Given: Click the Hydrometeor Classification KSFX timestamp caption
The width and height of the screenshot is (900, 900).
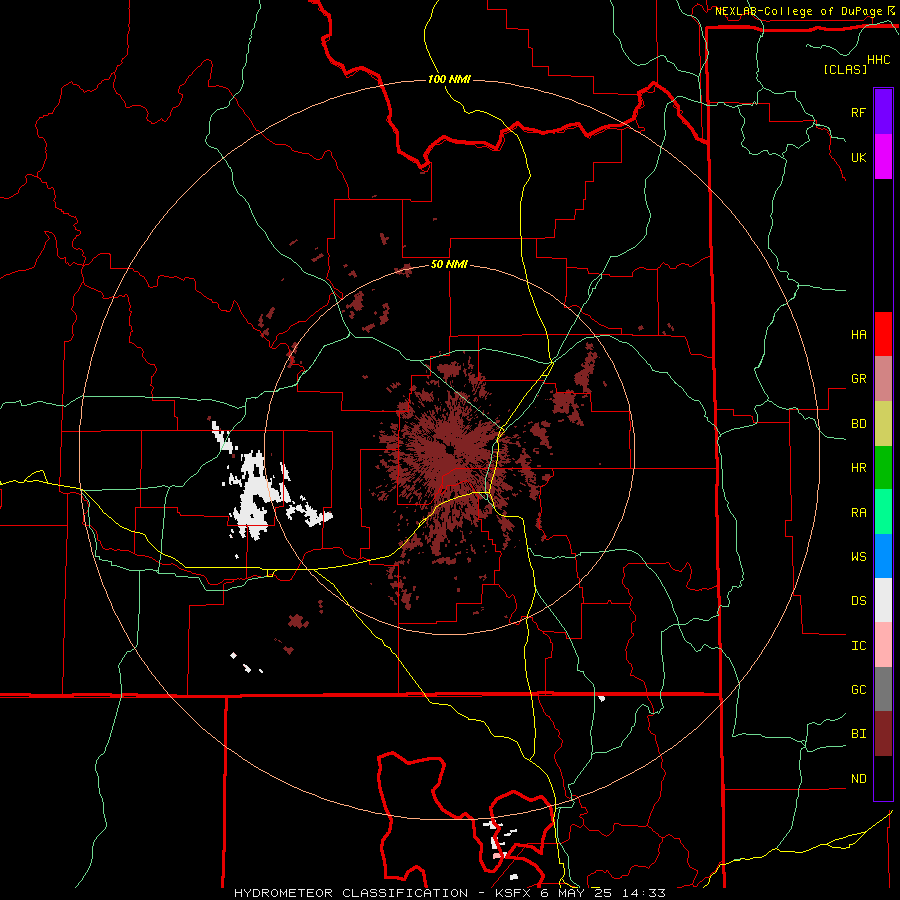Looking at the screenshot, I should 450,893.
